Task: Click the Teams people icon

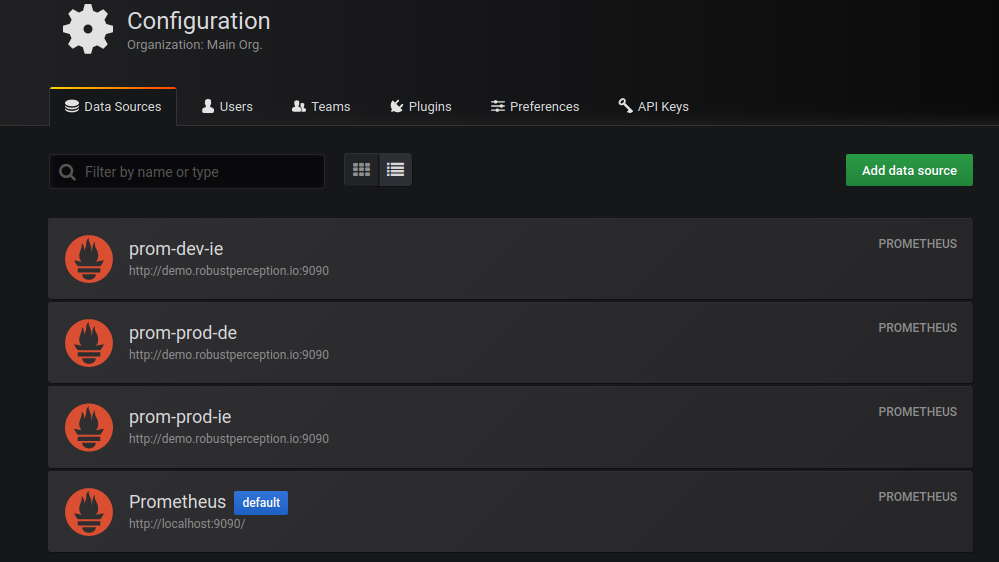Action: click(299, 106)
